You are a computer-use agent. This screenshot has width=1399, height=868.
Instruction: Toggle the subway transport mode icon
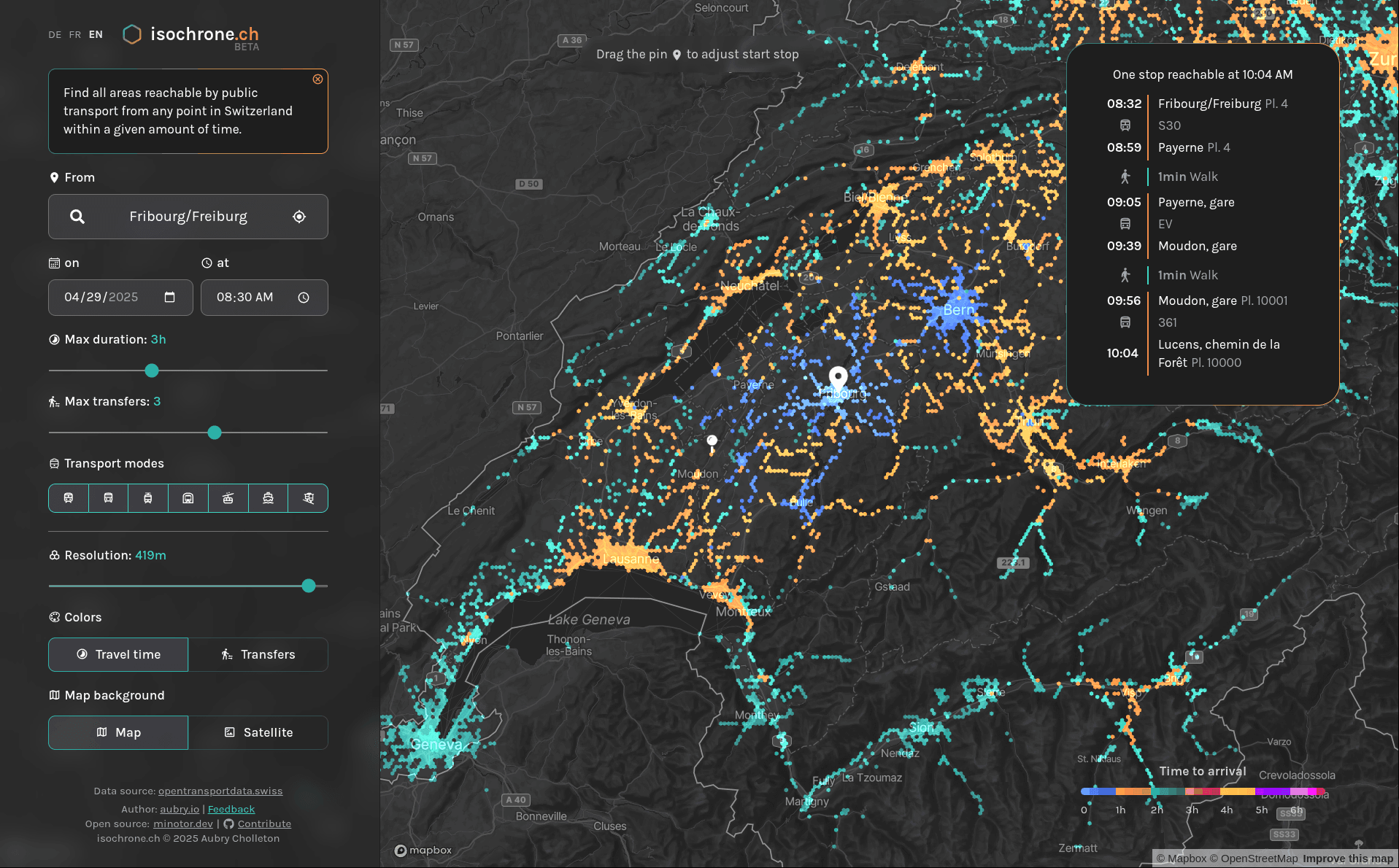click(x=188, y=498)
